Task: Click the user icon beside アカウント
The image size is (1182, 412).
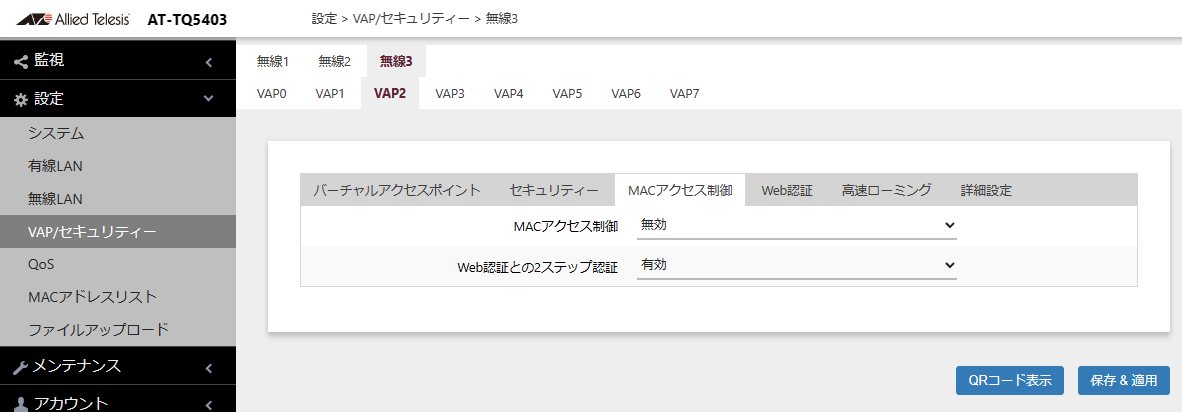Action: (x=20, y=404)
